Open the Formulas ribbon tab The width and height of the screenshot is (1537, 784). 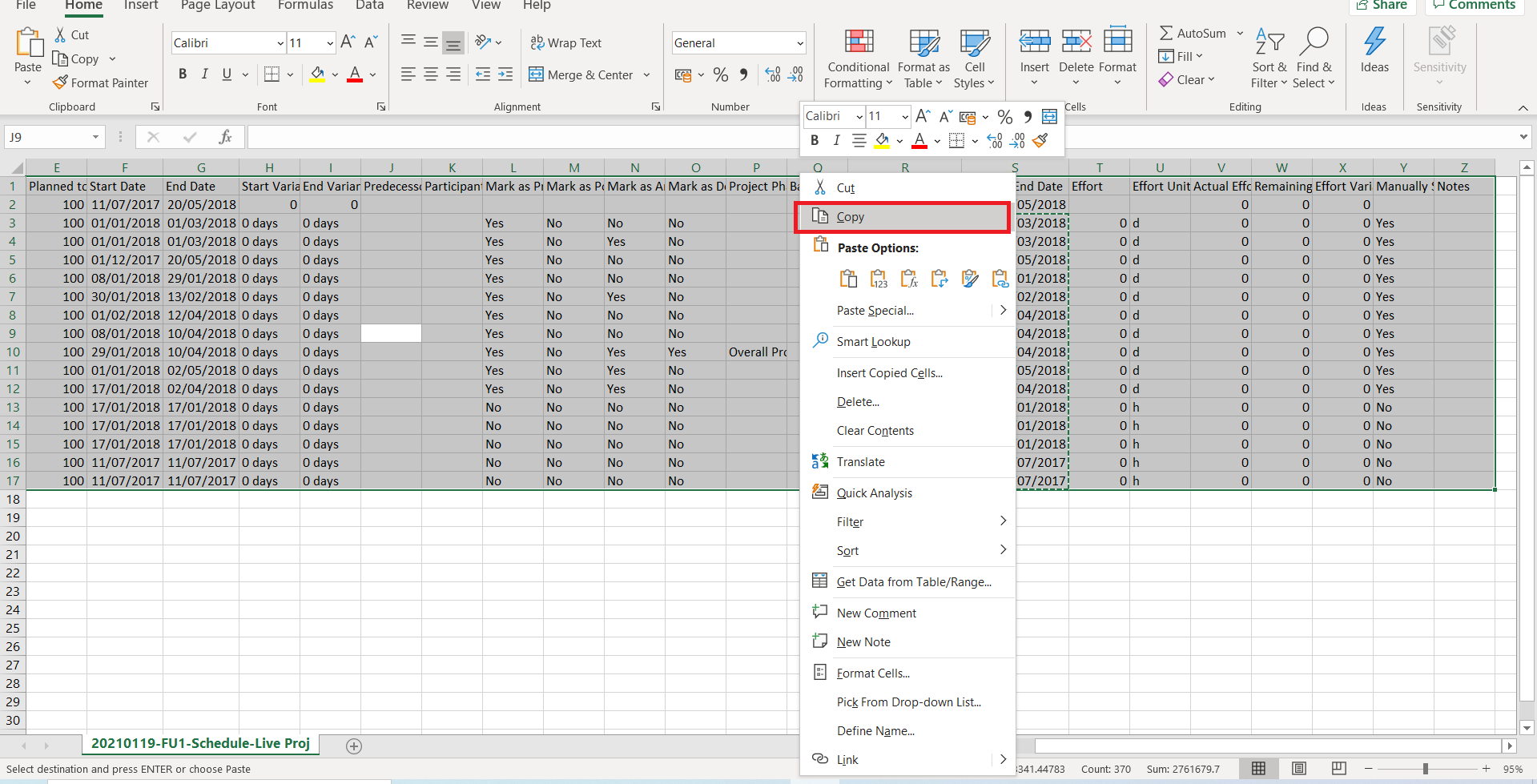(305, 6)
